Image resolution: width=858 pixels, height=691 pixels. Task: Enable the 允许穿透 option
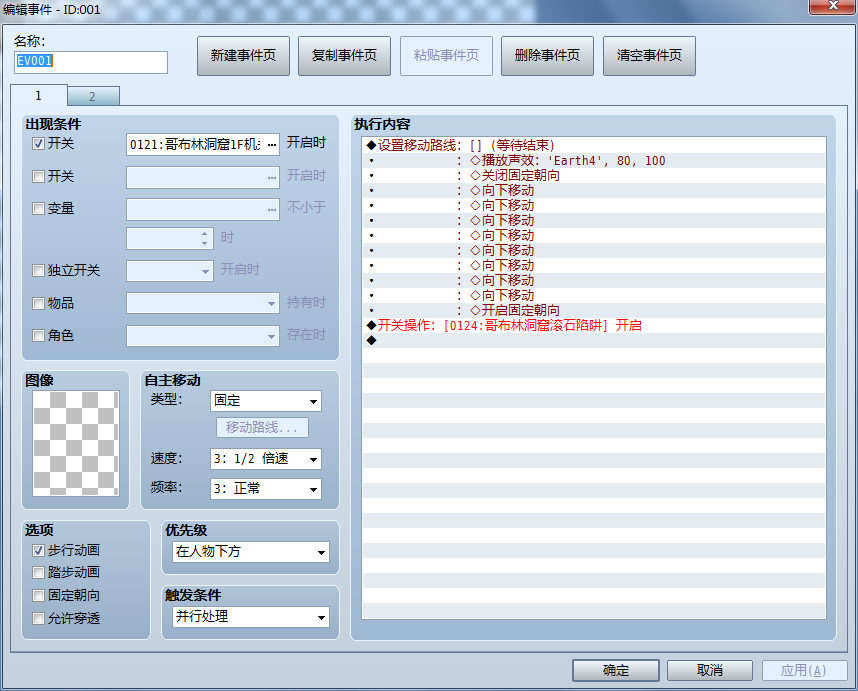(x=38, y=618)
